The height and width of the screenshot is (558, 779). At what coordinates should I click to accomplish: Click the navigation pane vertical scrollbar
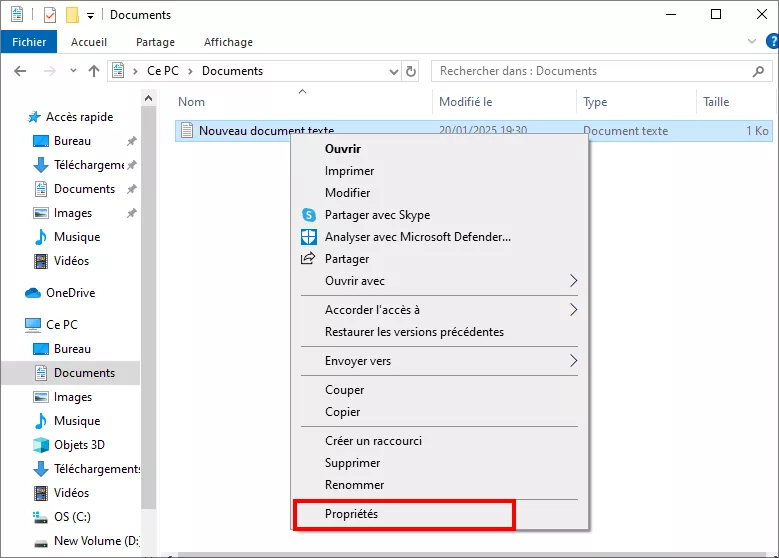click(x=149, y=308)
